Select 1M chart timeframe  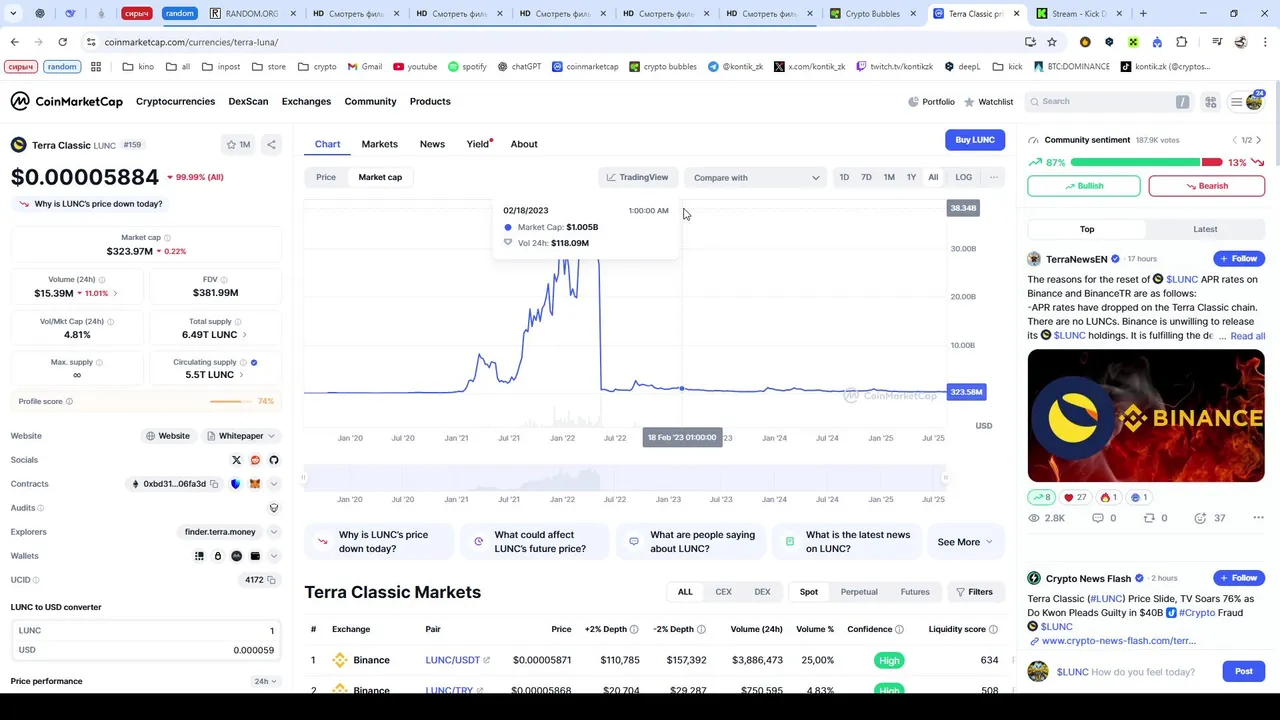889,177
